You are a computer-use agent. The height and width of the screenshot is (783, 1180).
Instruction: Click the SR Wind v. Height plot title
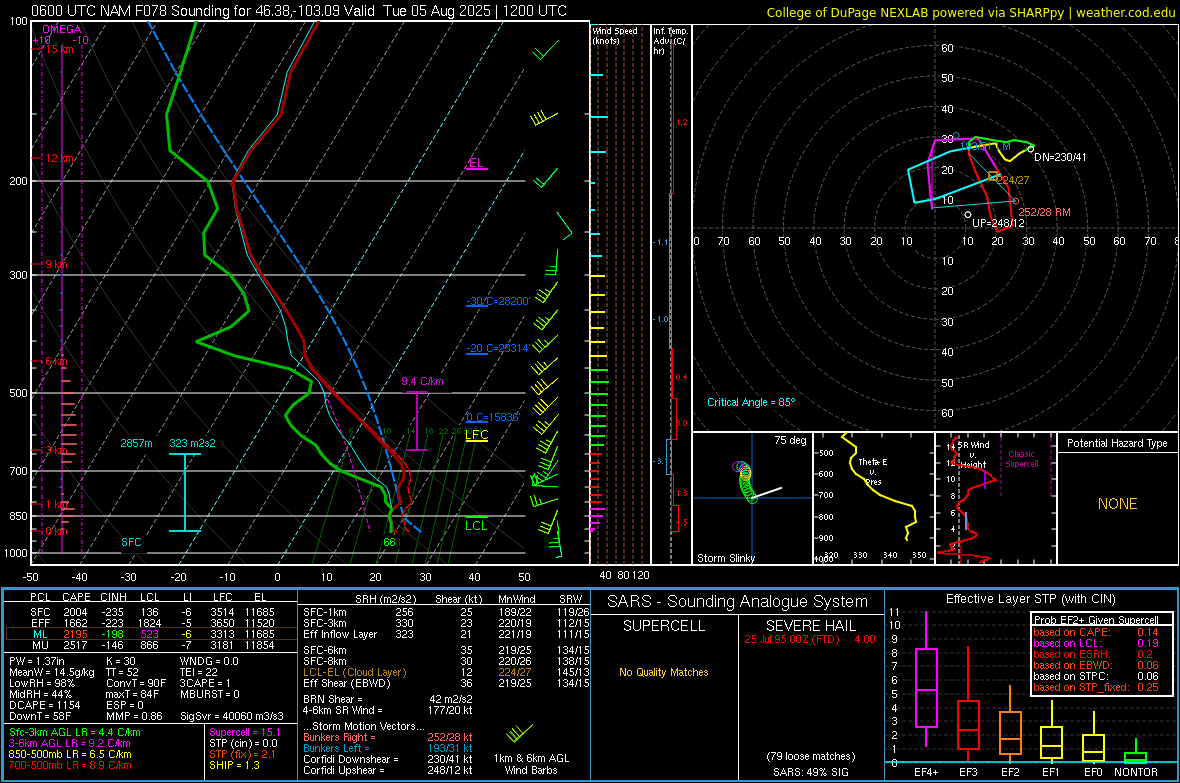[973, 455]
